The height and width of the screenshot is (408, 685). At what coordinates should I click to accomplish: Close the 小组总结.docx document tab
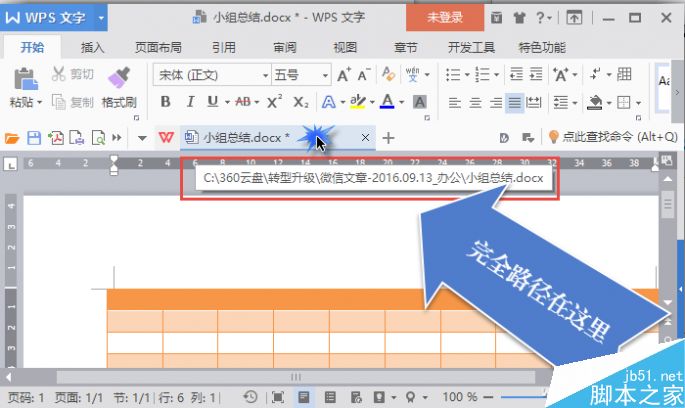click(365, 138)
